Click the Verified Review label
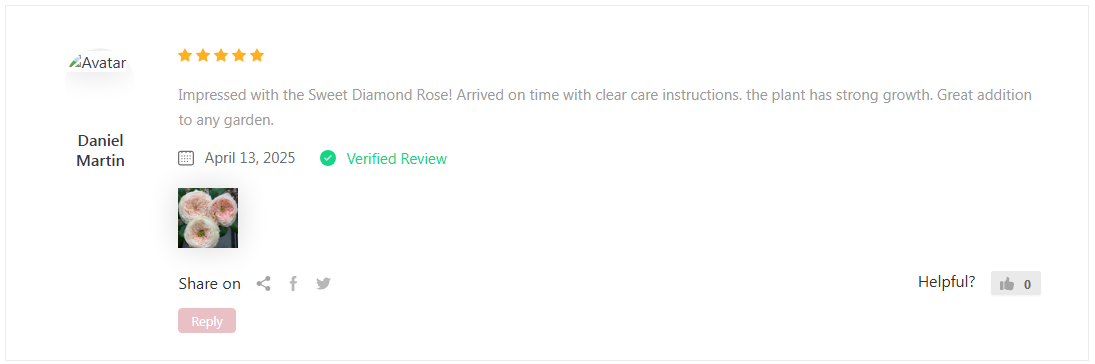 pos(397,159)
